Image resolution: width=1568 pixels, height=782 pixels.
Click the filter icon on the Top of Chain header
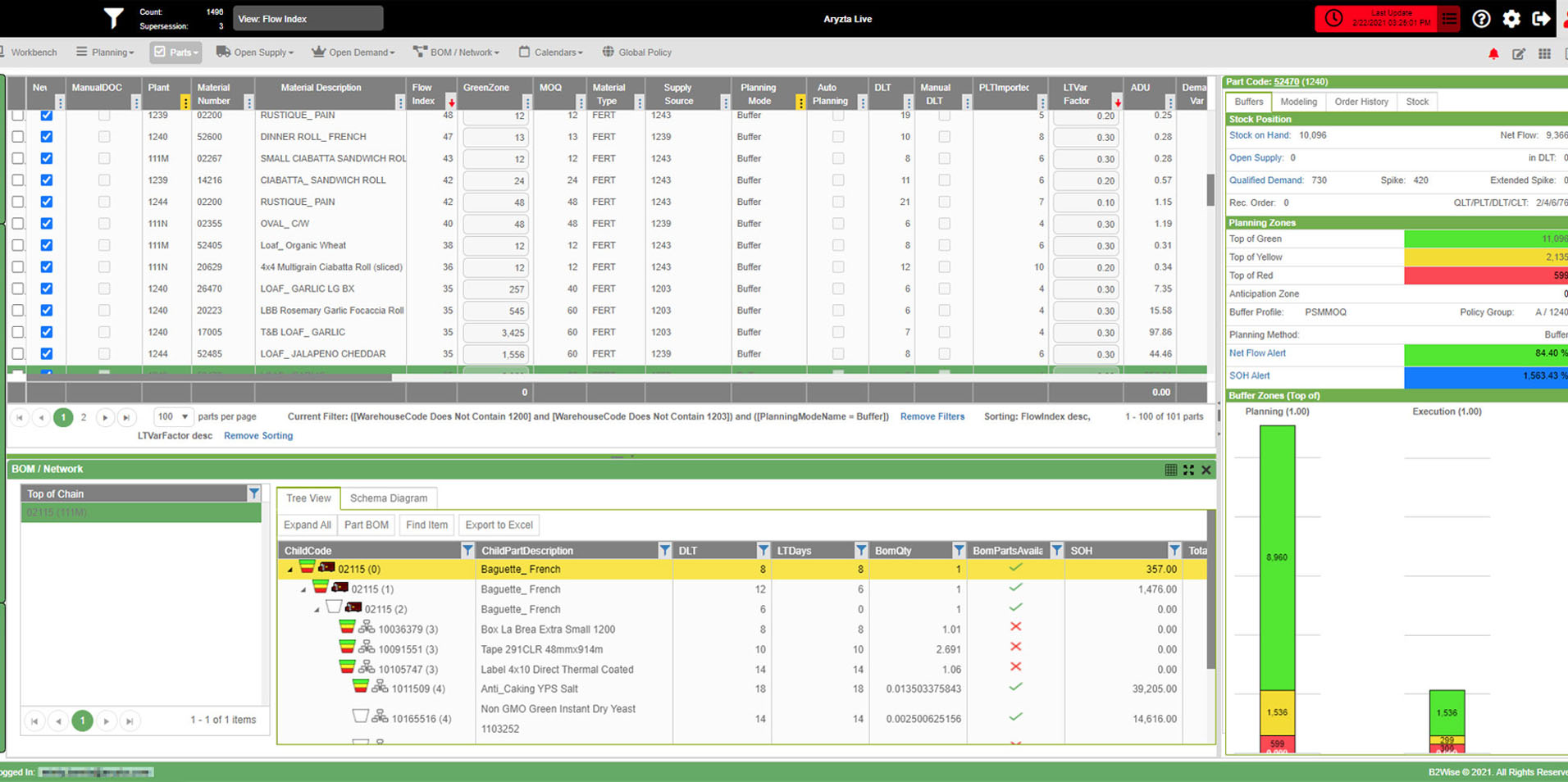tap(254, 493)
